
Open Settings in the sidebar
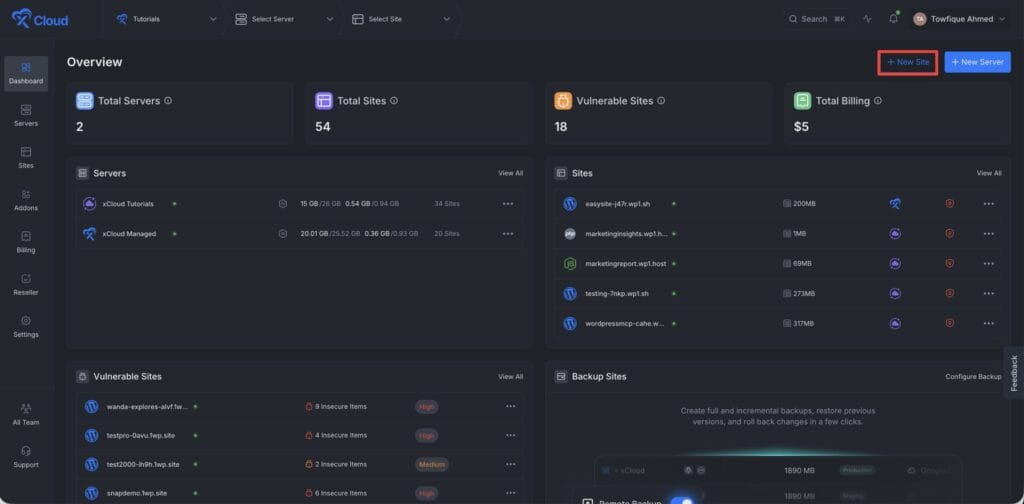[x=26, y=327]
